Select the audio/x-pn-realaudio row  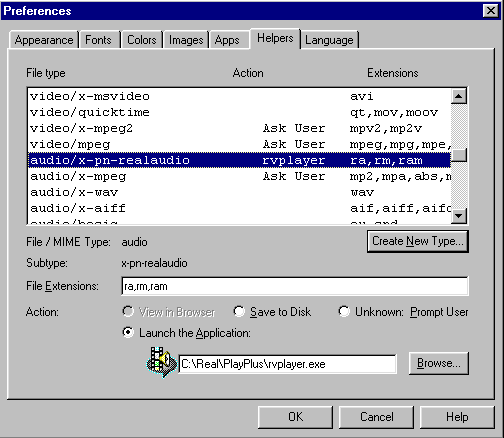tap(239, 160)
